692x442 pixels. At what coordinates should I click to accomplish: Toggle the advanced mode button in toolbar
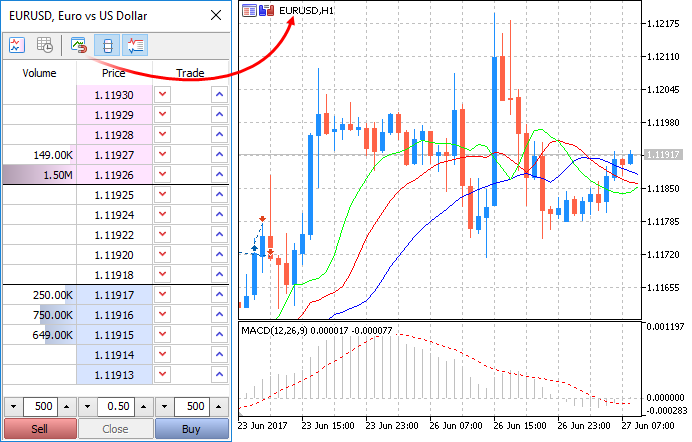click(136, 45)
